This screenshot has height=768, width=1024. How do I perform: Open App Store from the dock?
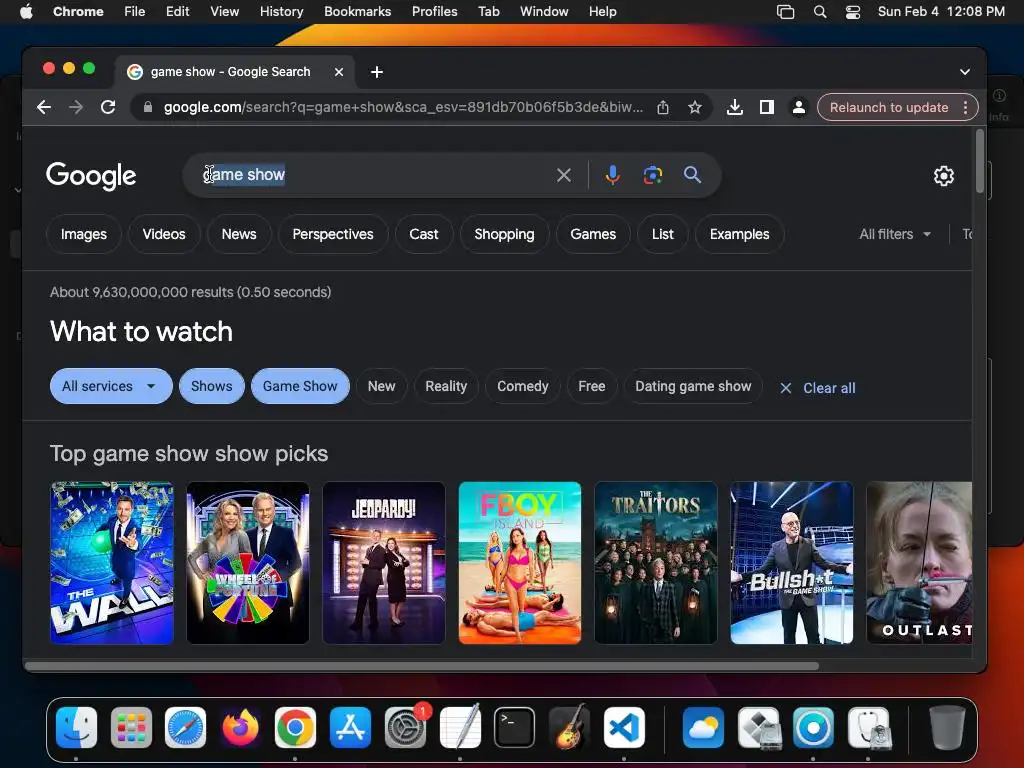click(x=350, y=728)
